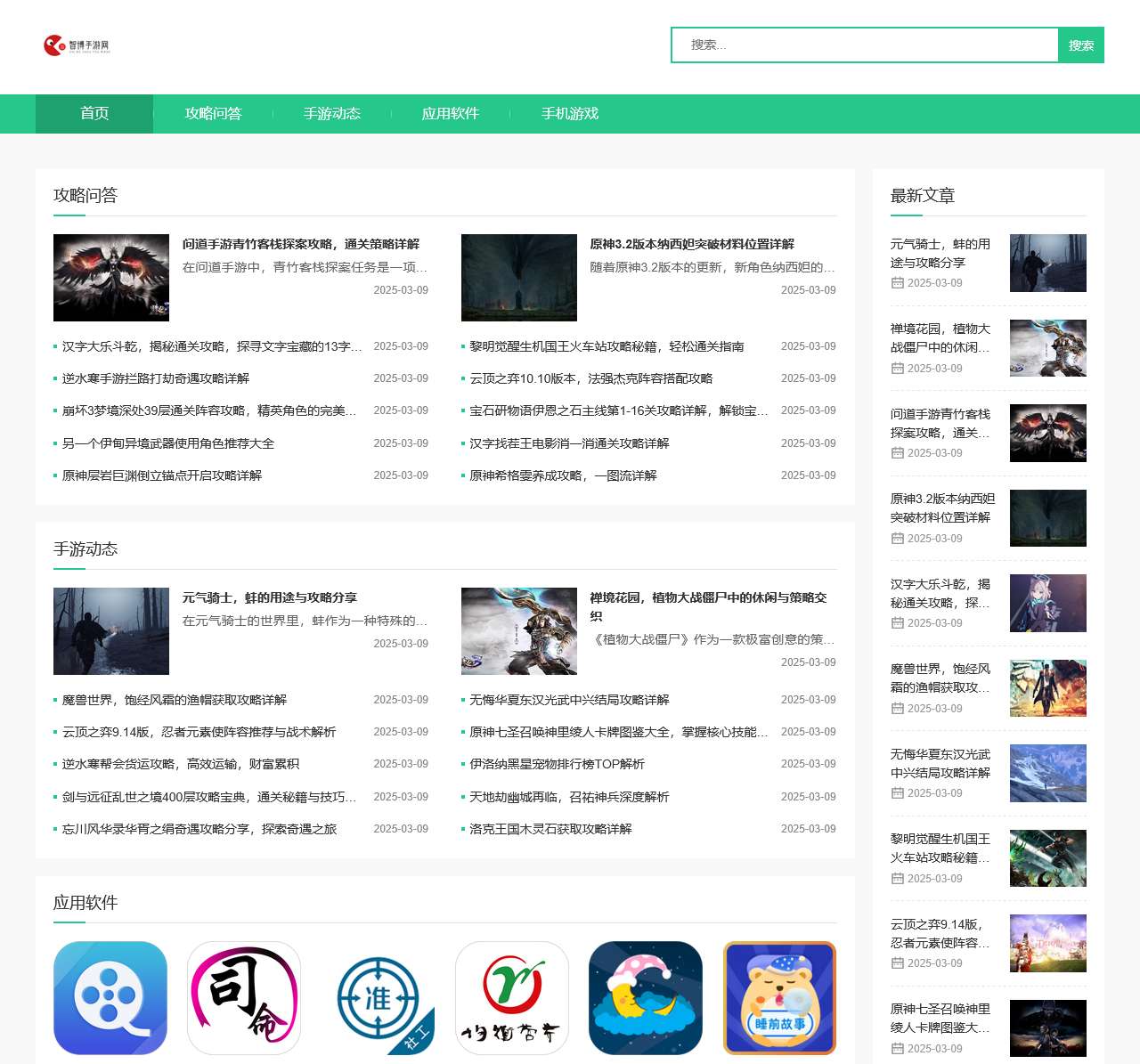Open the 魔兽世界渔帽 list article in 手游动态

(175, 700)
